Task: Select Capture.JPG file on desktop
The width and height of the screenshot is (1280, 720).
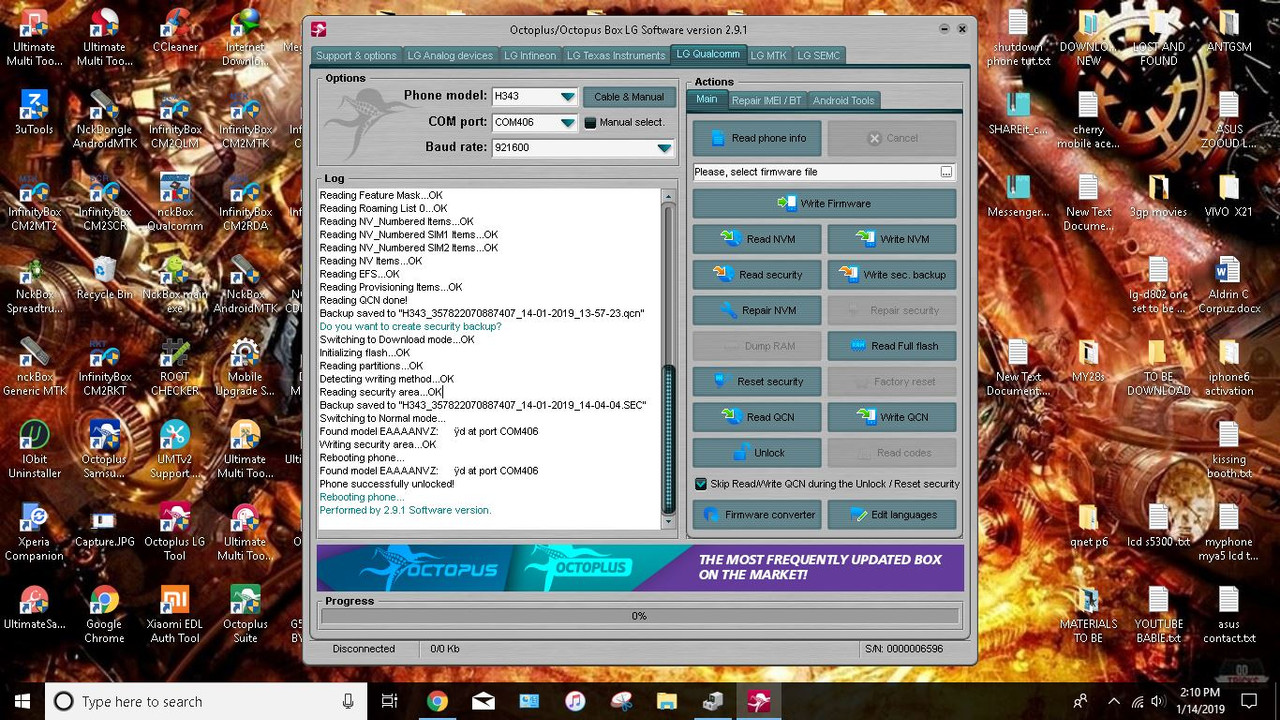Action: click(x=104, y=527)
